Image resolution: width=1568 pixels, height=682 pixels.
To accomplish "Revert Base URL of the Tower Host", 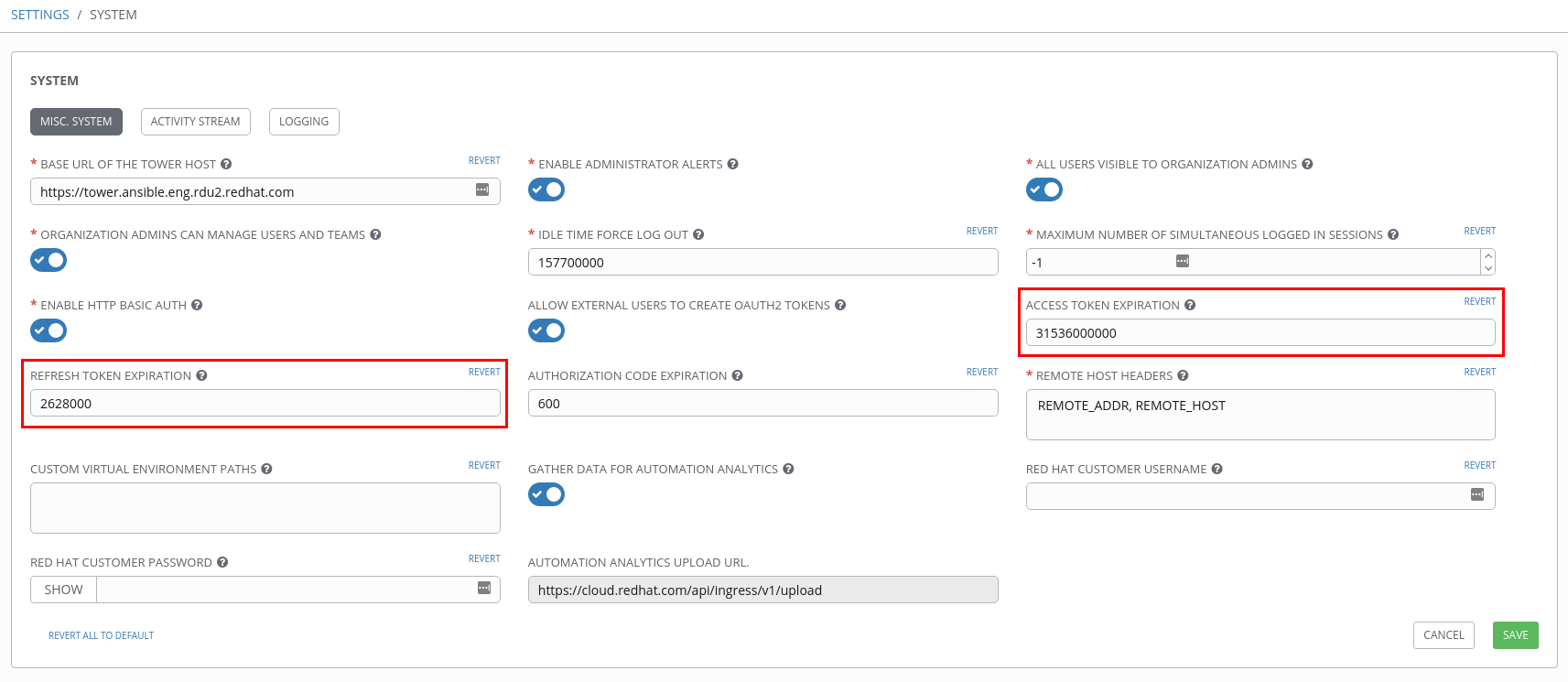I will click(484, 161).
